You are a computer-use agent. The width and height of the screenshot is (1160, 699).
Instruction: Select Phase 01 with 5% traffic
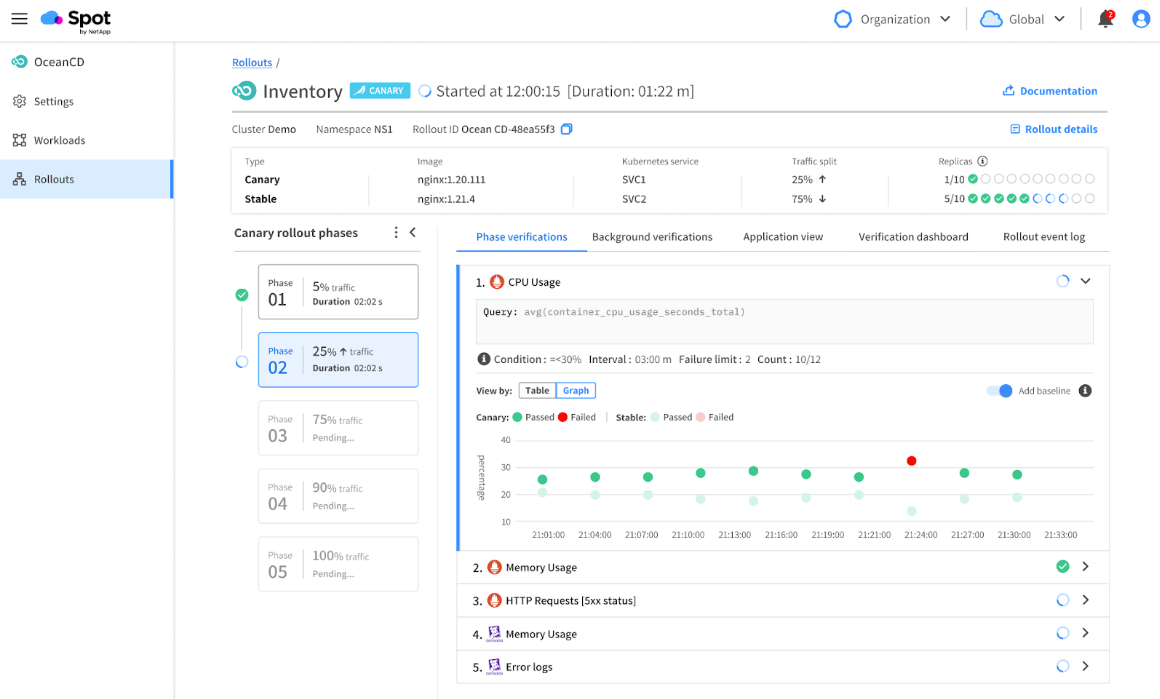pyautogui.click(x=338, y=292)
